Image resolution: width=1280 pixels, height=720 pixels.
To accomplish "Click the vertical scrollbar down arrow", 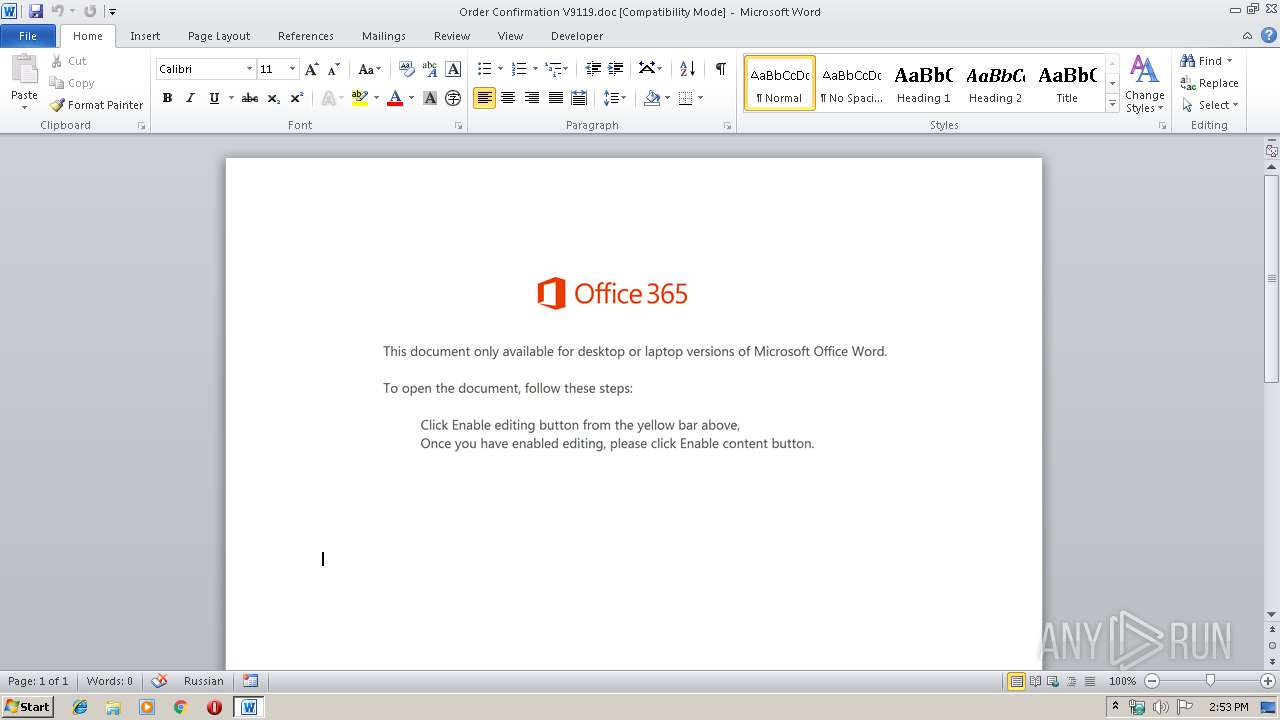I will coord(1272,615).
